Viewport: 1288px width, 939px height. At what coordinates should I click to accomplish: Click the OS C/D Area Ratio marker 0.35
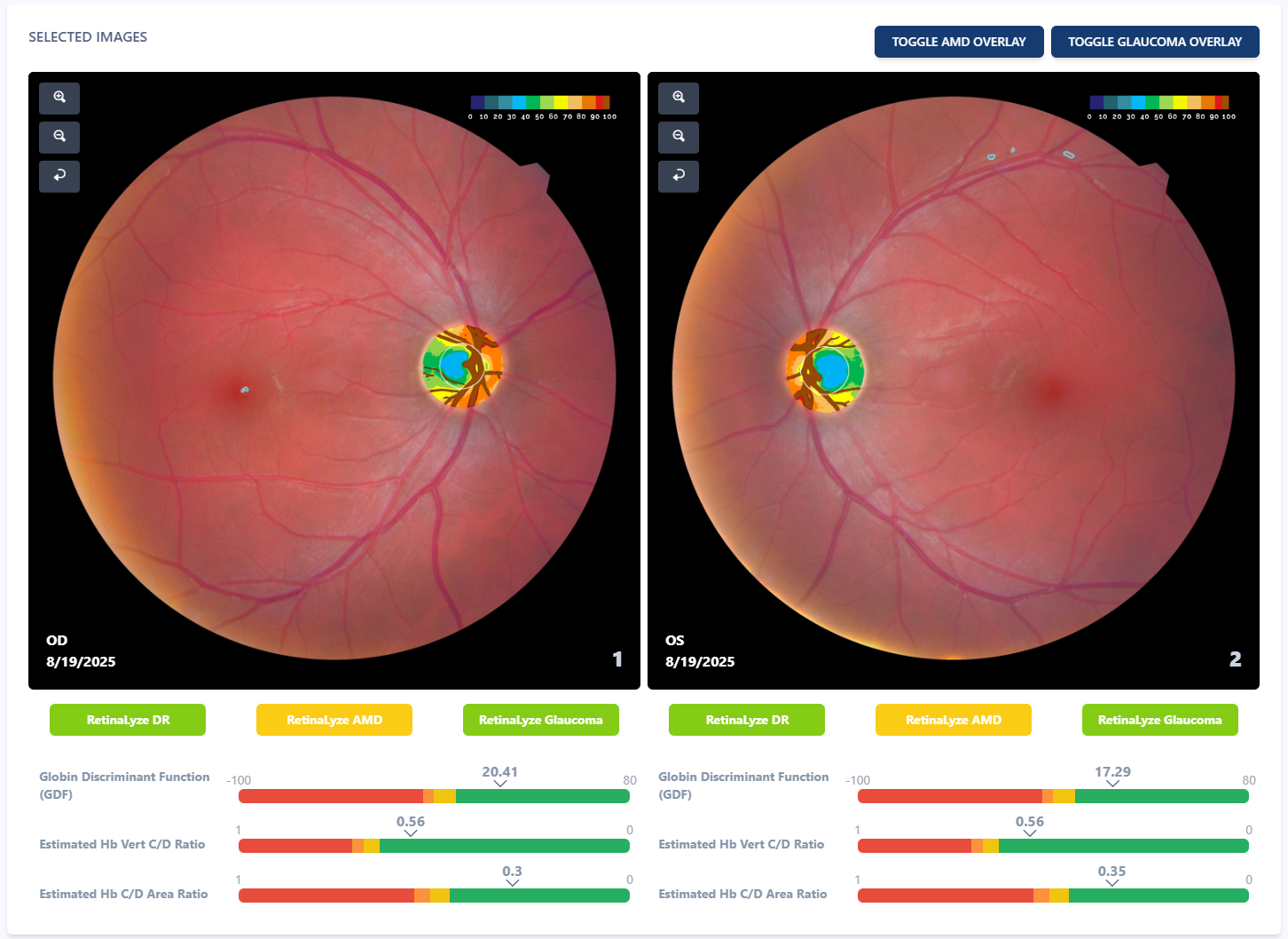click(x=1111, y=882)
